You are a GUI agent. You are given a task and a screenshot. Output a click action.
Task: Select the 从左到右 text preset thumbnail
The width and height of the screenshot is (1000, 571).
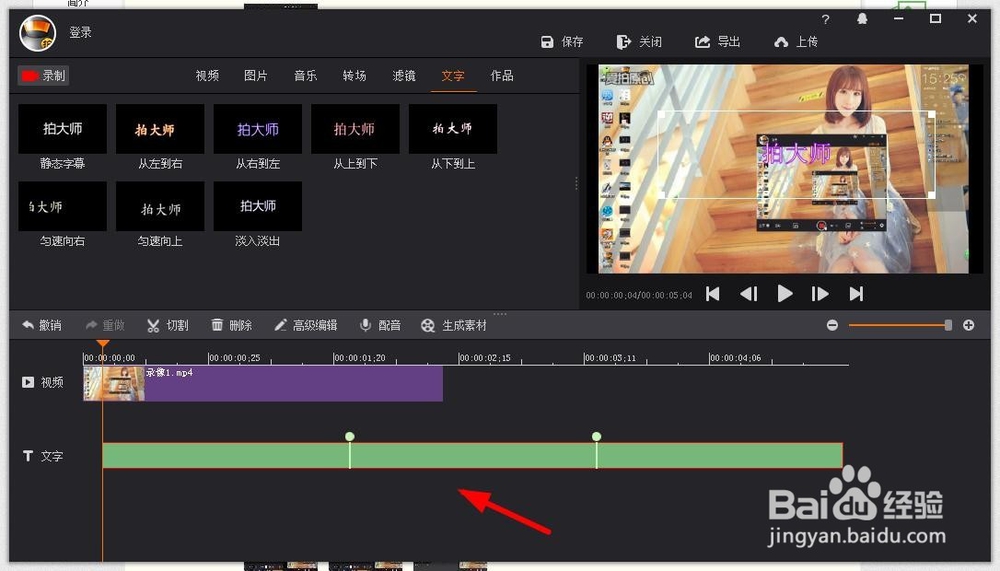click(160, 129)
